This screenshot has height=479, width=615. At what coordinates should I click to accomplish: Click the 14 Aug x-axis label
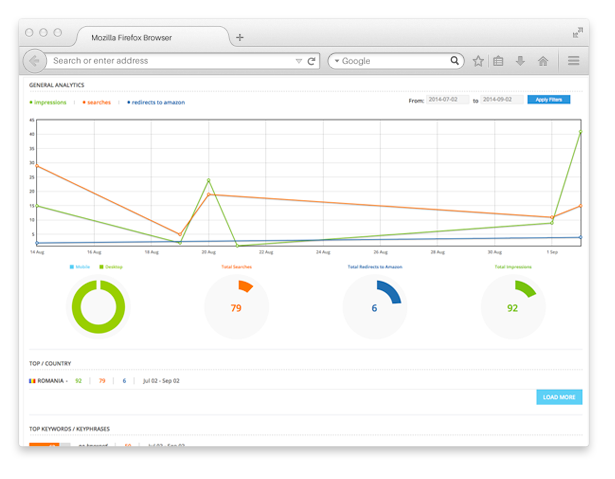[x=37, y=252]
